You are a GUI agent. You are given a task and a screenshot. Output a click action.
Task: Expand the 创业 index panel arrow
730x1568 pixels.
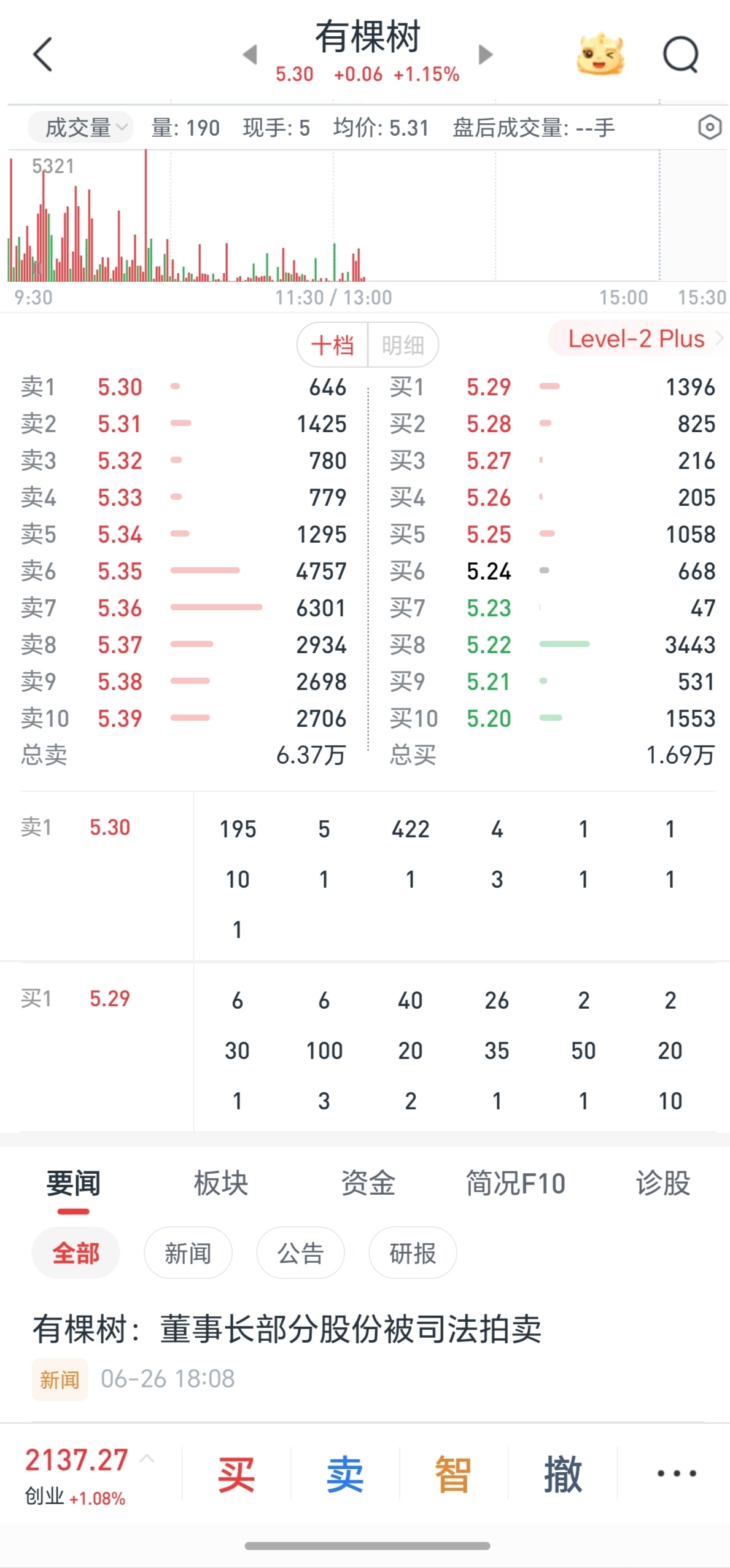[147, 1459]
